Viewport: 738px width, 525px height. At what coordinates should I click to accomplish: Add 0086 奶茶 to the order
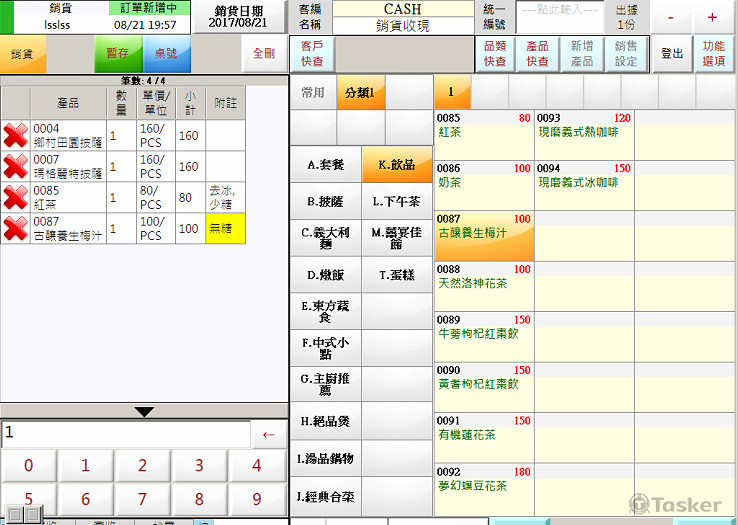[484, 176]
